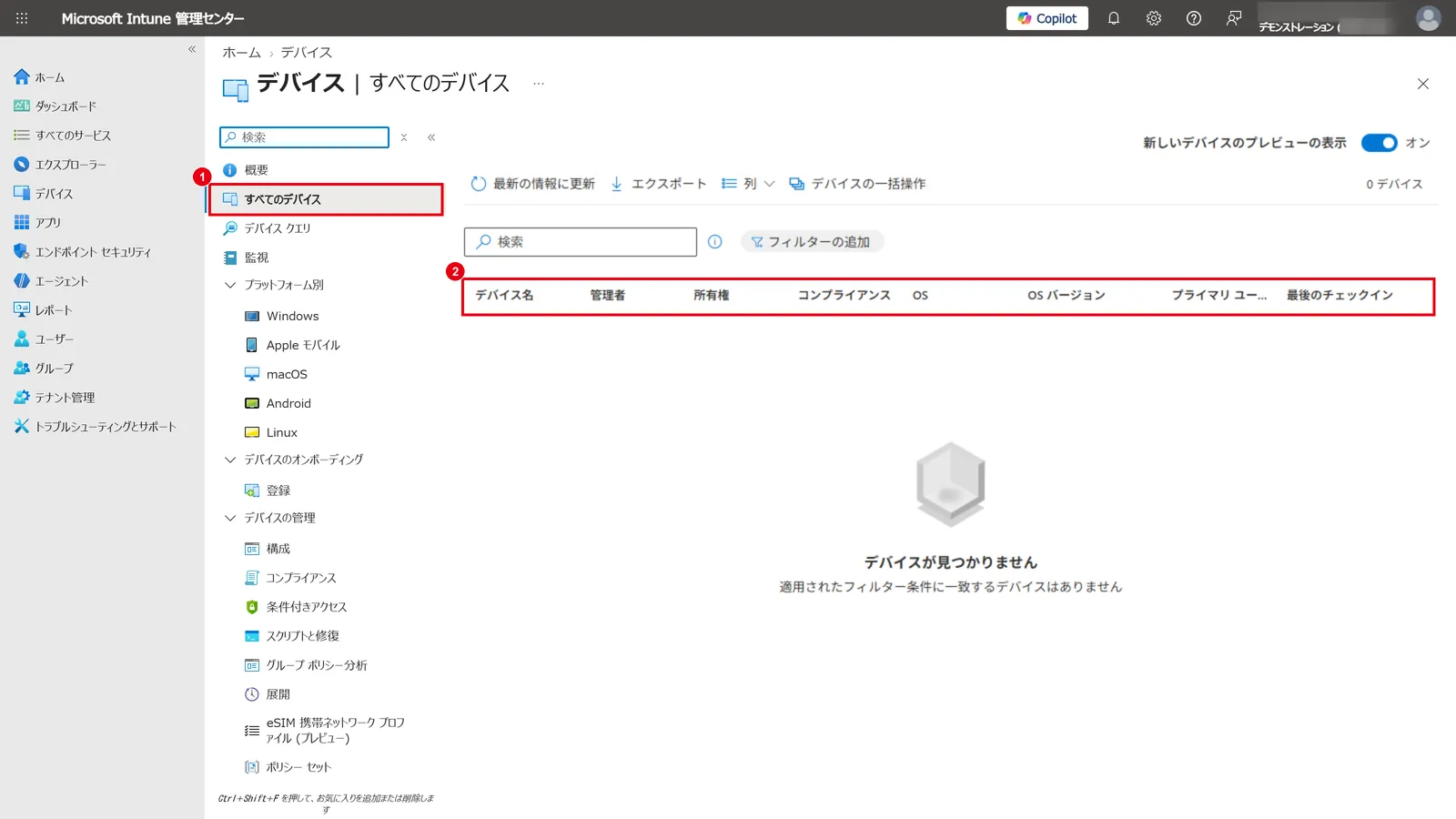Open Copilot from the top bar
This screenshot has height=819, width=1456.
pyautogui.click(x=1046, y=18)
